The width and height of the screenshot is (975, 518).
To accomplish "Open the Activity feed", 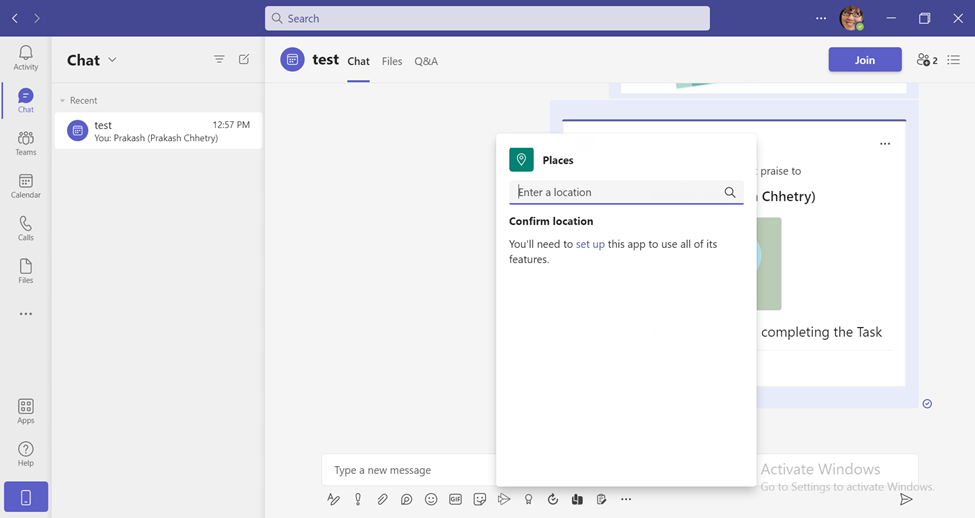I will 25,58.
